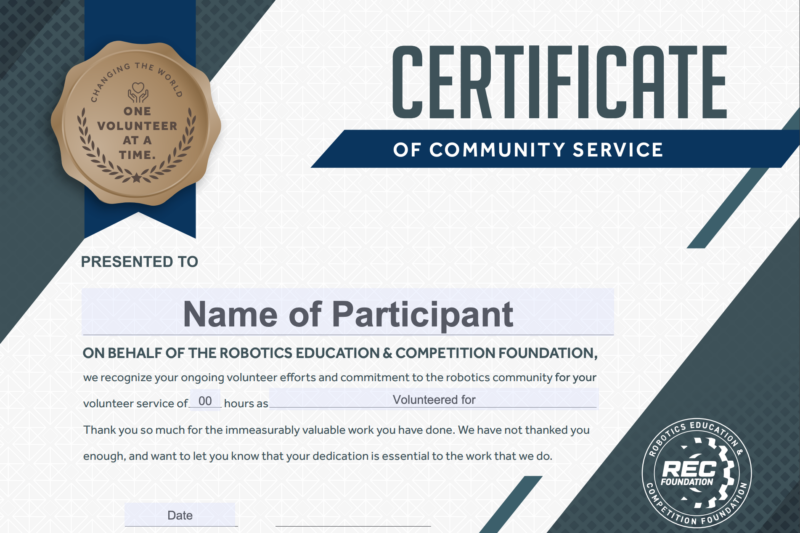Click the bronze volunteer seal badge

(x=136, y=123)
